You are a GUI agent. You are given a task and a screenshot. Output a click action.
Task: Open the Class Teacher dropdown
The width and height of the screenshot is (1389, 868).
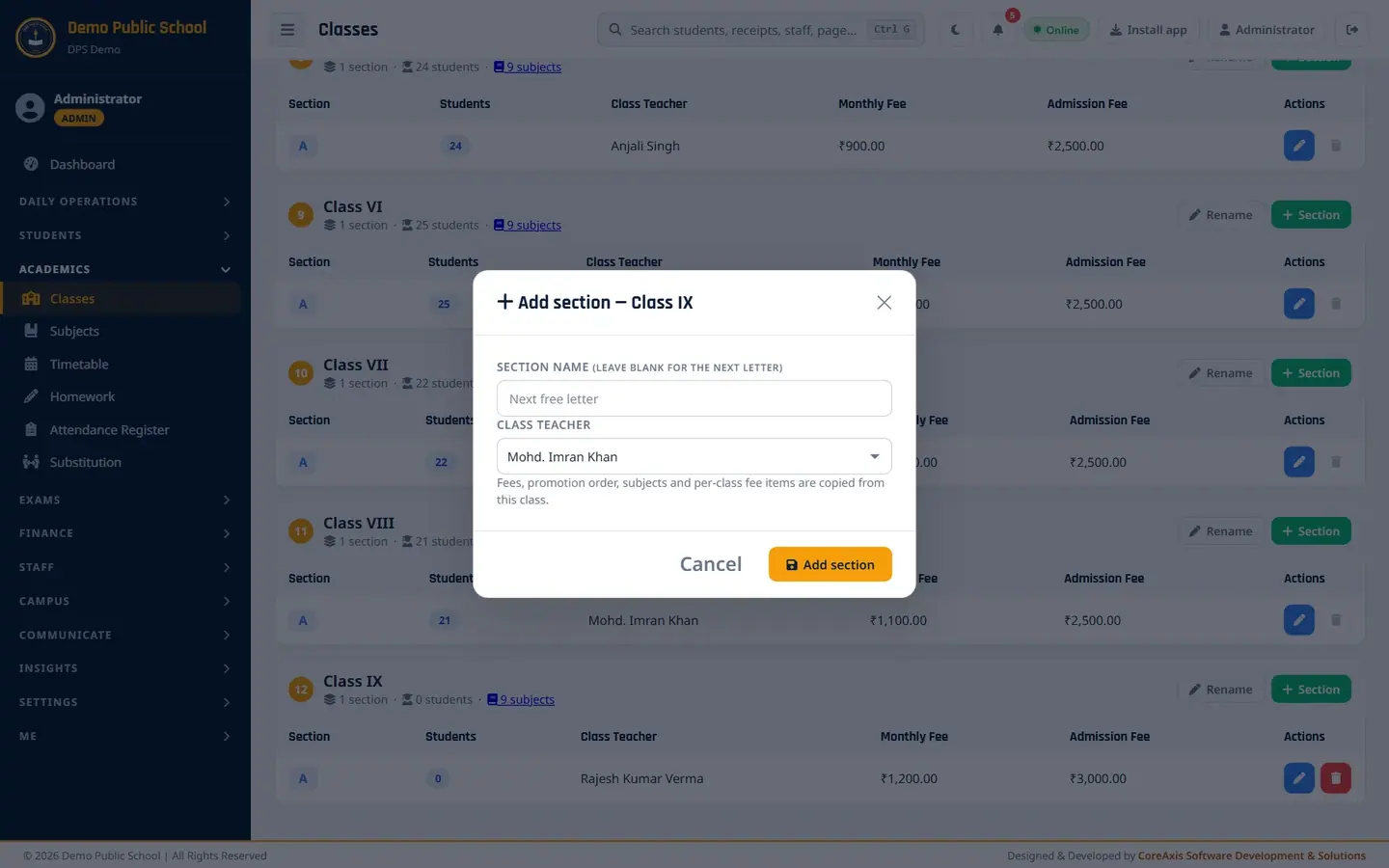coord(694,456)
